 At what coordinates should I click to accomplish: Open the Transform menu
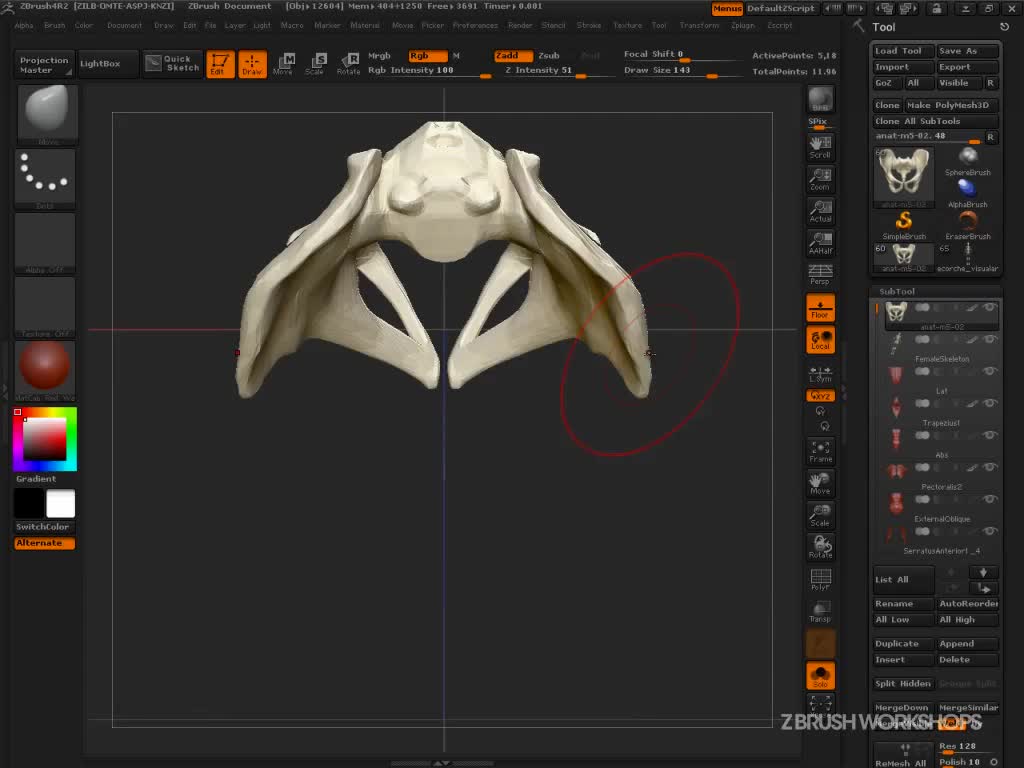point(699,25)
